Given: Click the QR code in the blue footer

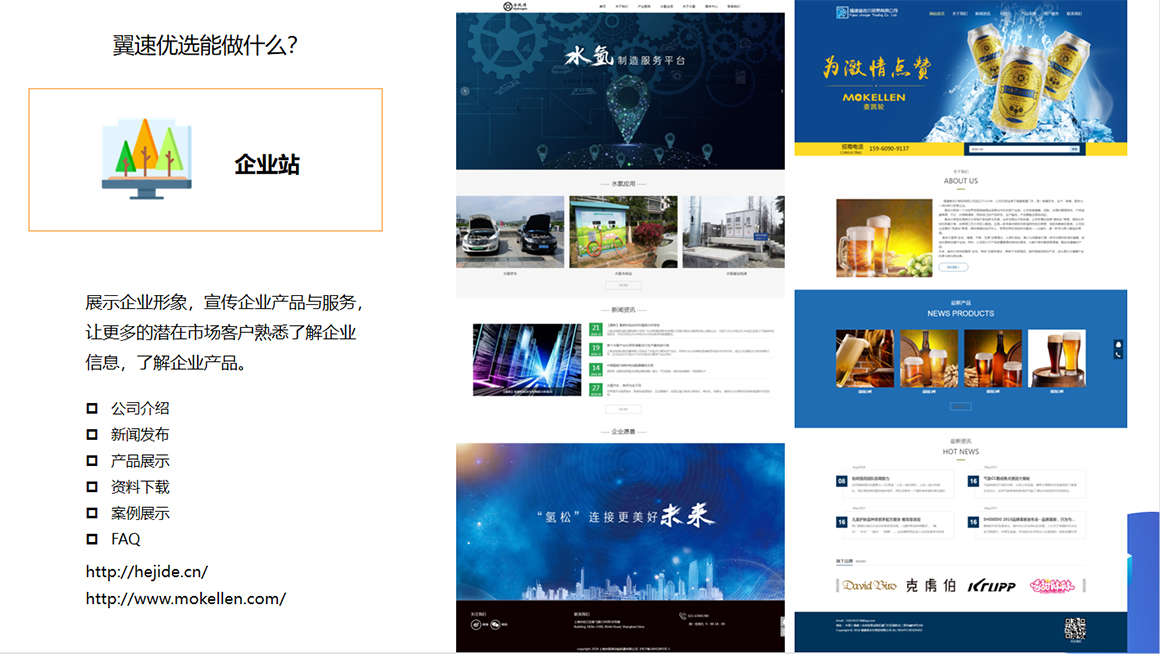Looking at the screenshot, I should (1075, 629).
